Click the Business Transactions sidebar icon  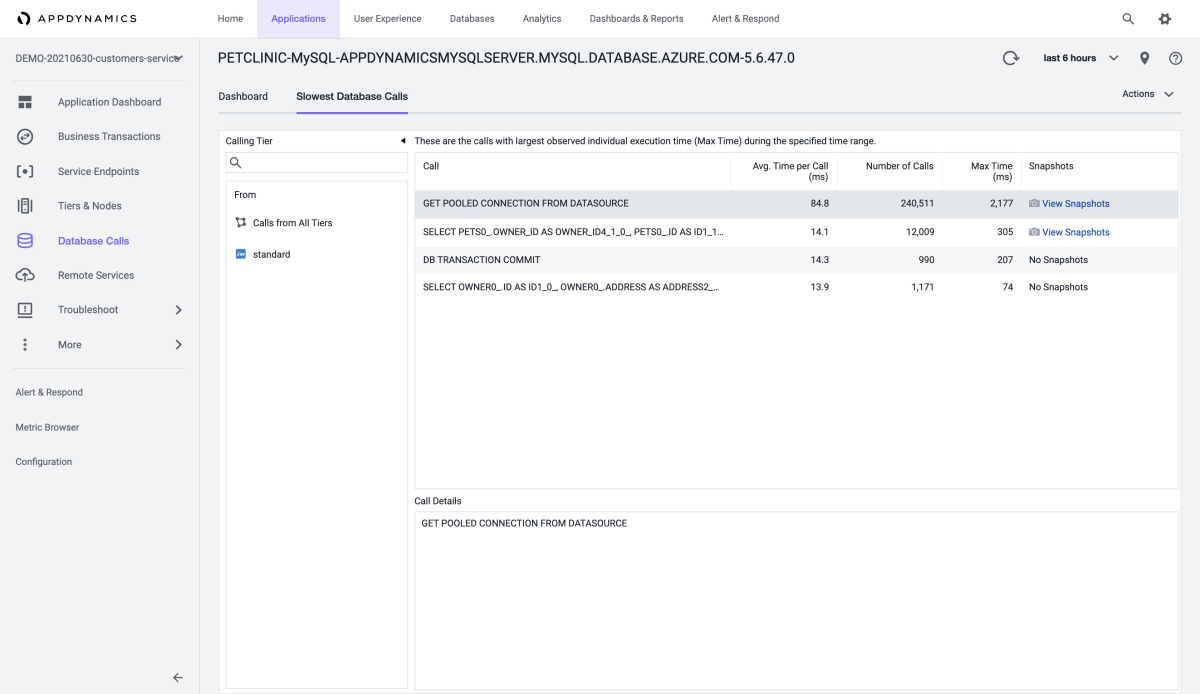(x=25, y=136)
